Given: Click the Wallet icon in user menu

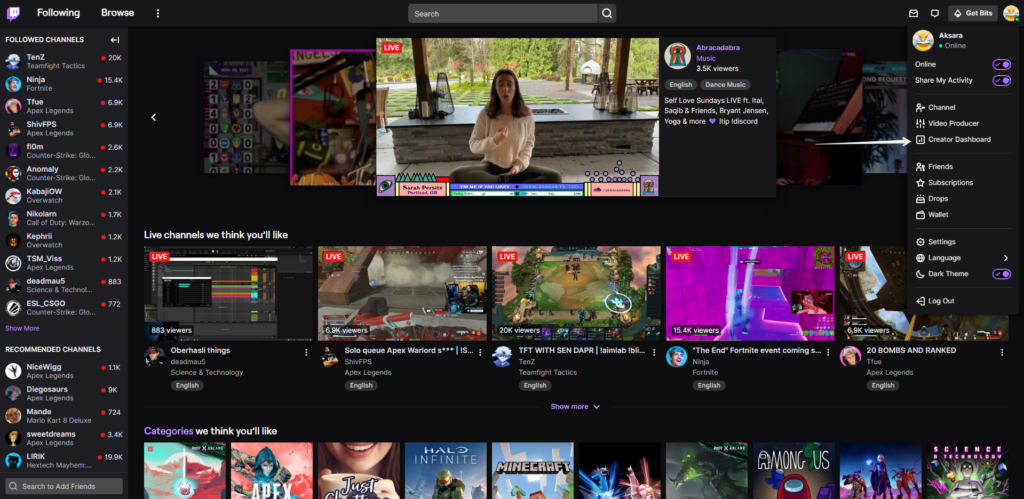Looking at the screenshot, I should click(x=920, y=215).
